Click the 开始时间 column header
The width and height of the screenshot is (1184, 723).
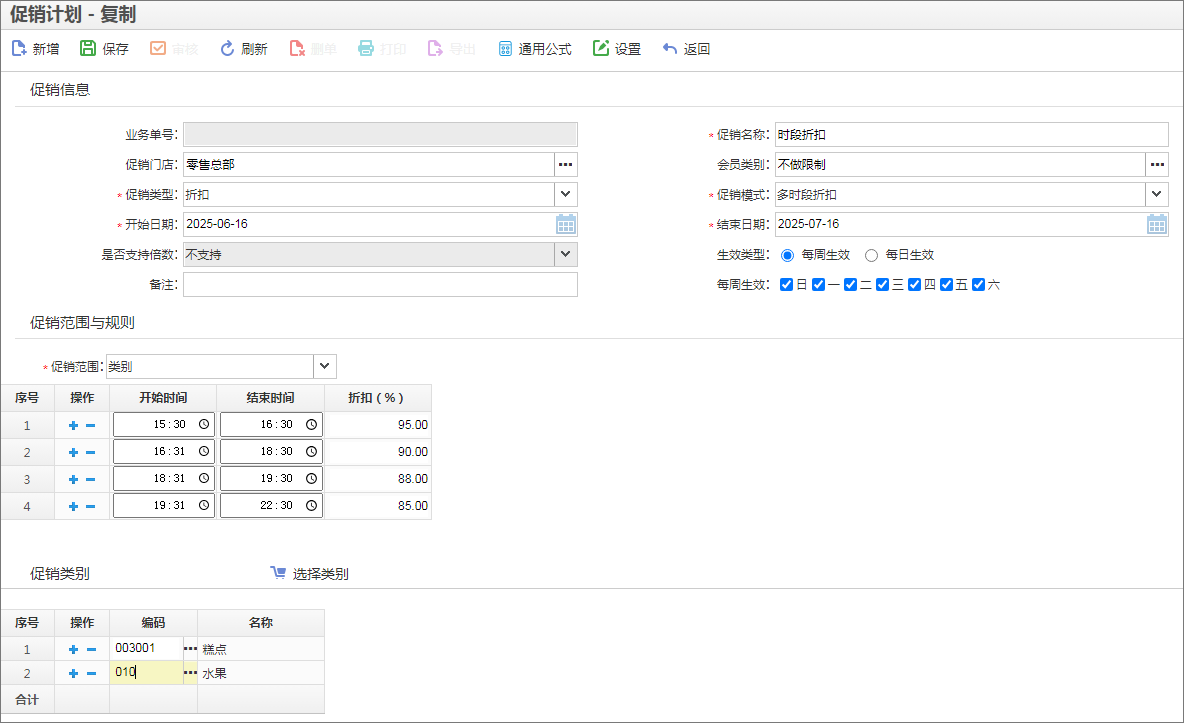click(163, 398)
